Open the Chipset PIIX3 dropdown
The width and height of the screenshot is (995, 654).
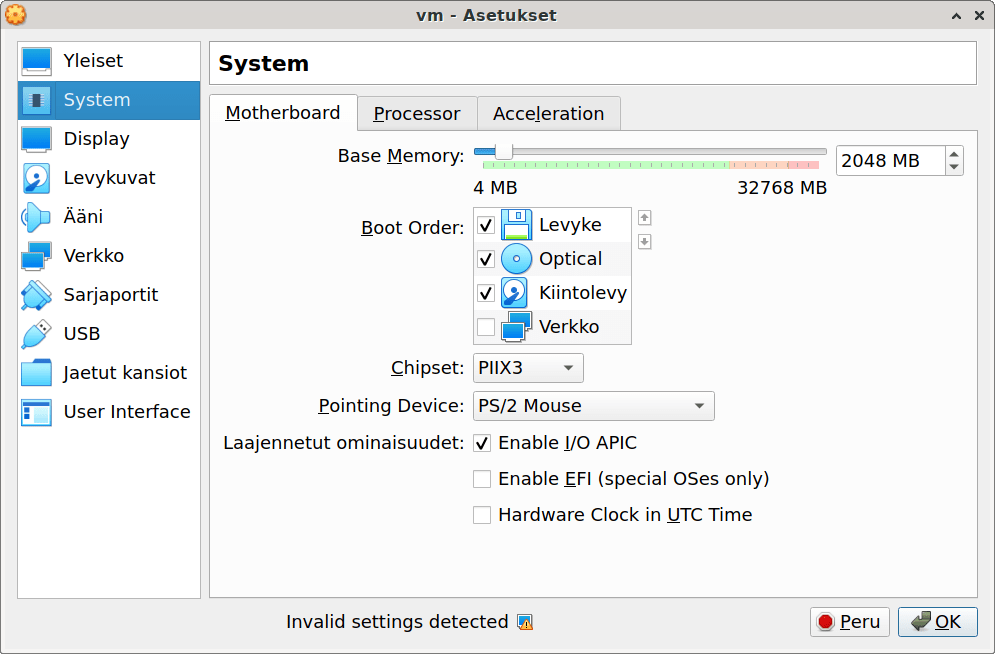click(528, 368)
